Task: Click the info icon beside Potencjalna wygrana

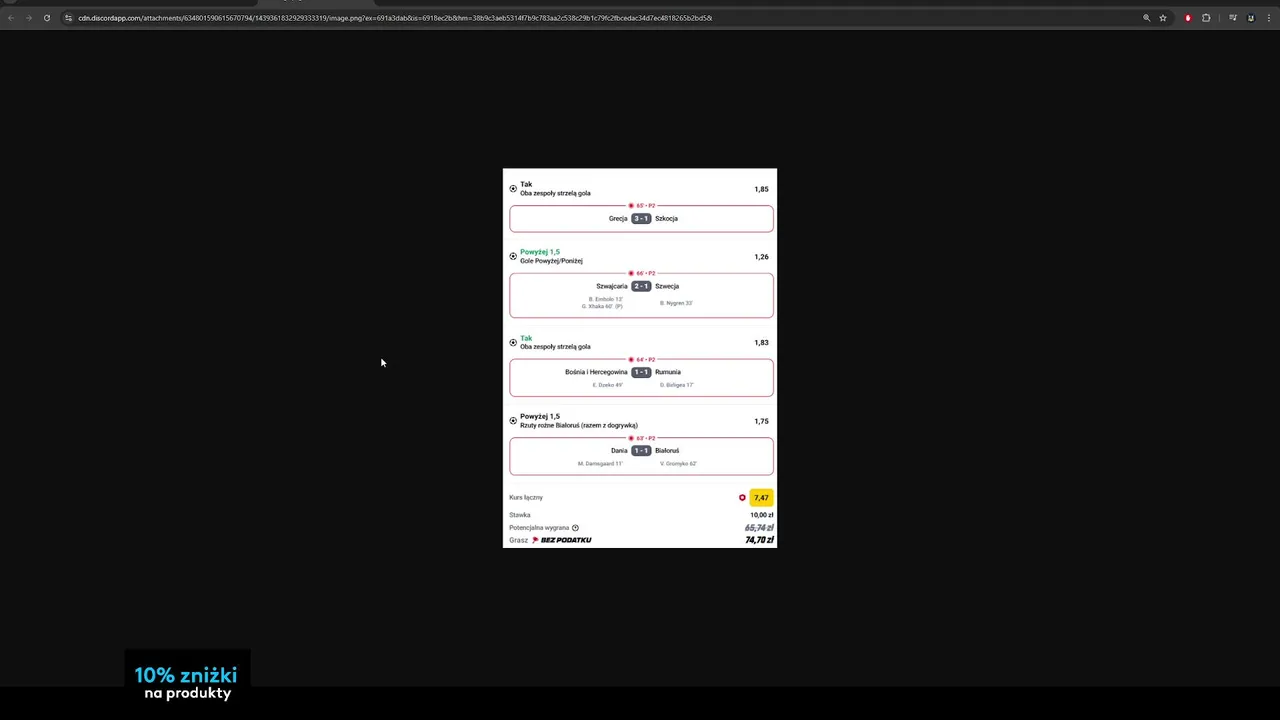Action: pyautogui.click(x=575, y=528)
